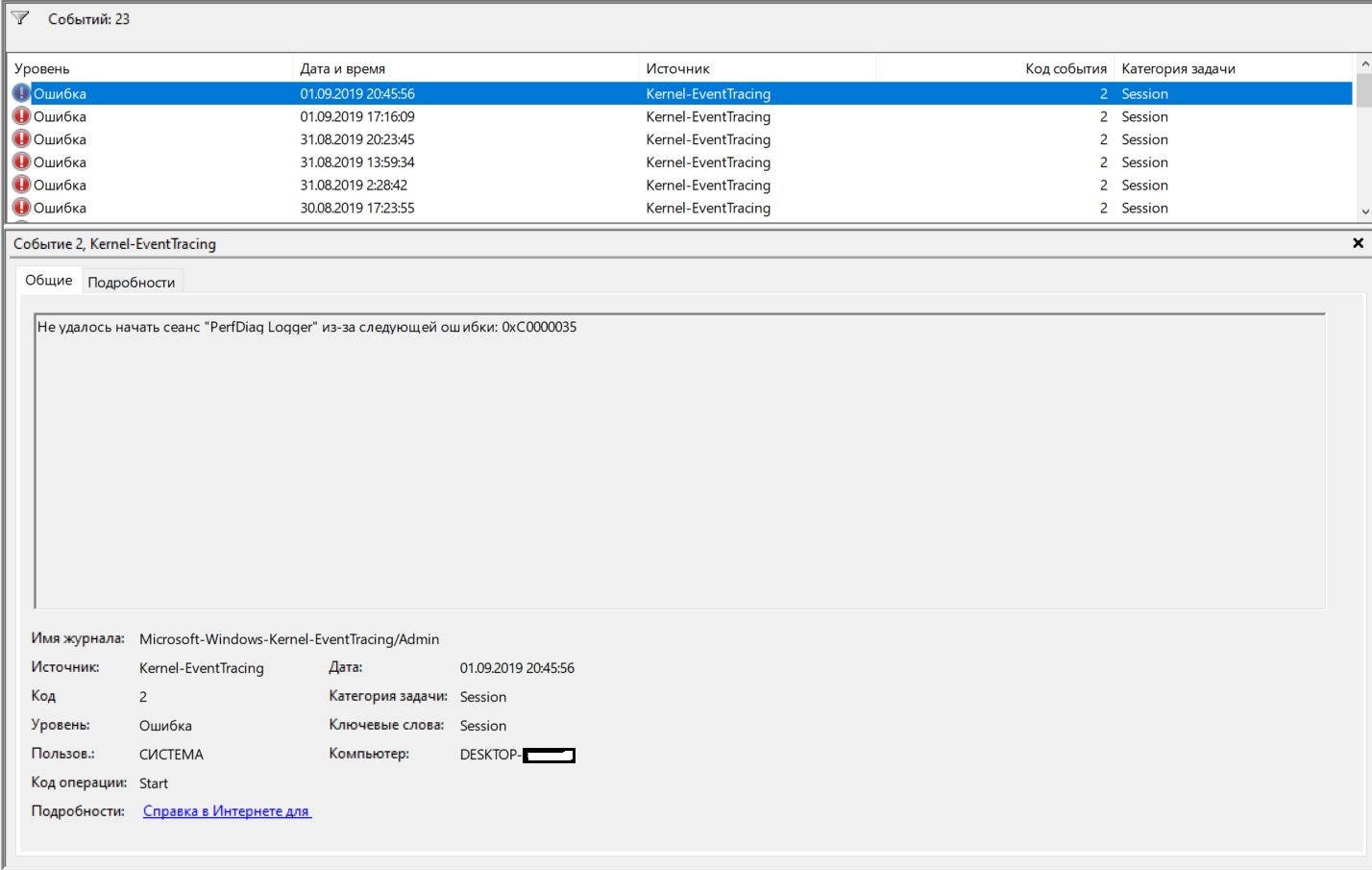Open the Справка в Интернете link
Viewport: 1372px width, 870px height.
(227, 811)
